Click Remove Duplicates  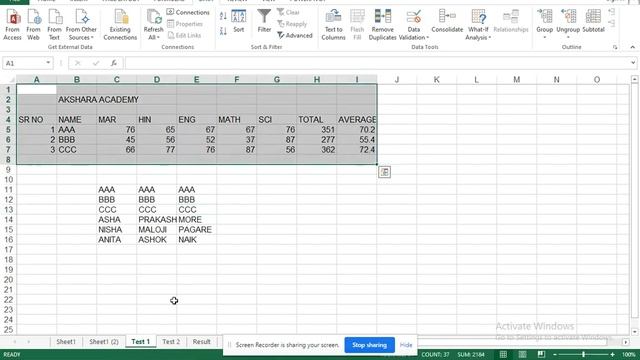click(382, 25)
